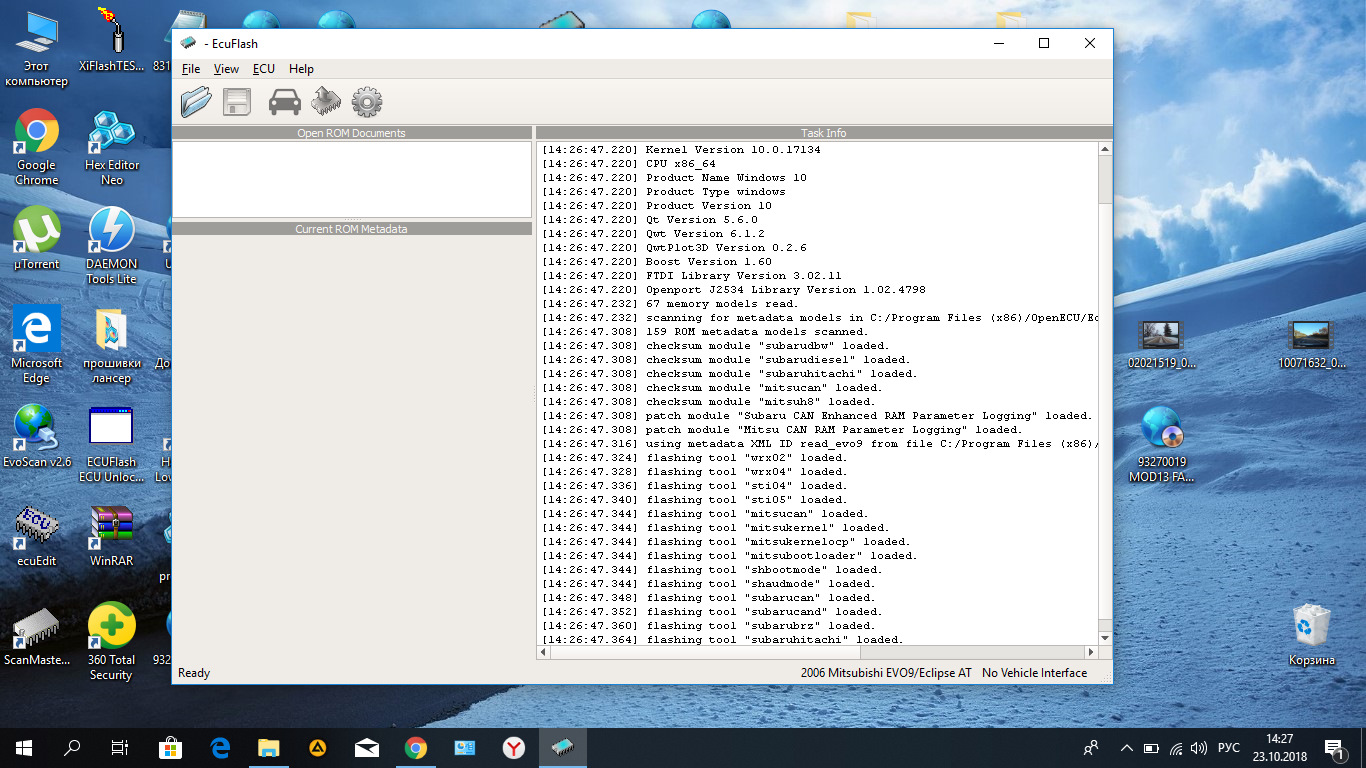Show hidden system tray icons

[x=1127, y=748]
